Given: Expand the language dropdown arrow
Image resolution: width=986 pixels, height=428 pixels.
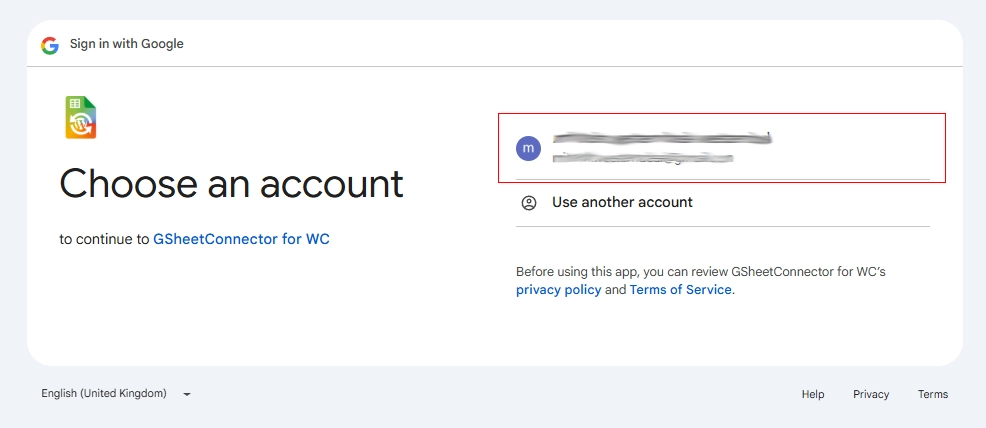Looking at the screenshot, I should pos(187,395).
